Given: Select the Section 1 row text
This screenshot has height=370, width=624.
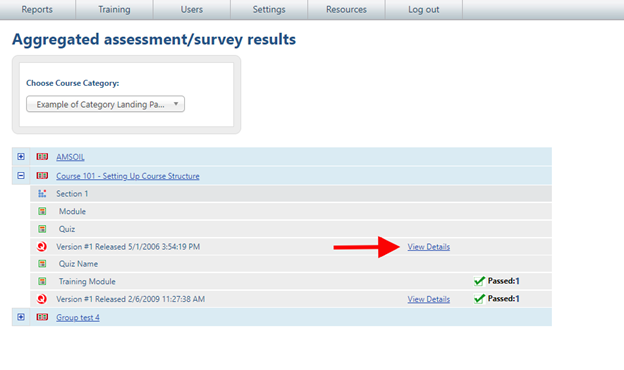Looking at the screenshot, I should click(x=72, y=194).
